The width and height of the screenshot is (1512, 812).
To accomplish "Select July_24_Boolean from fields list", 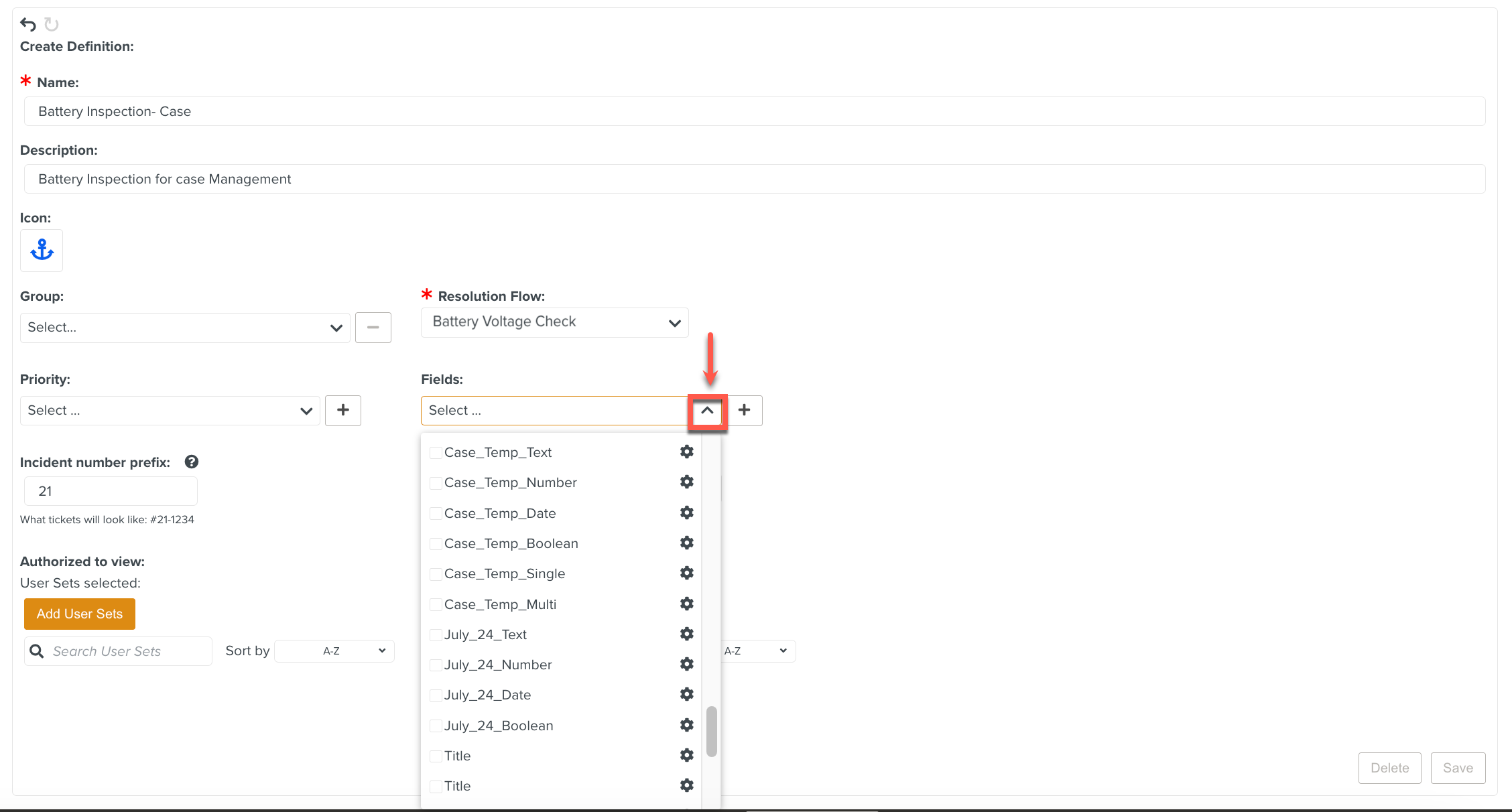I will click(x=499, y=726).
